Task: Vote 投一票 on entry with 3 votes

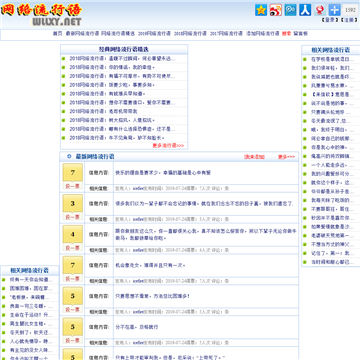Action: pos(73,217)
